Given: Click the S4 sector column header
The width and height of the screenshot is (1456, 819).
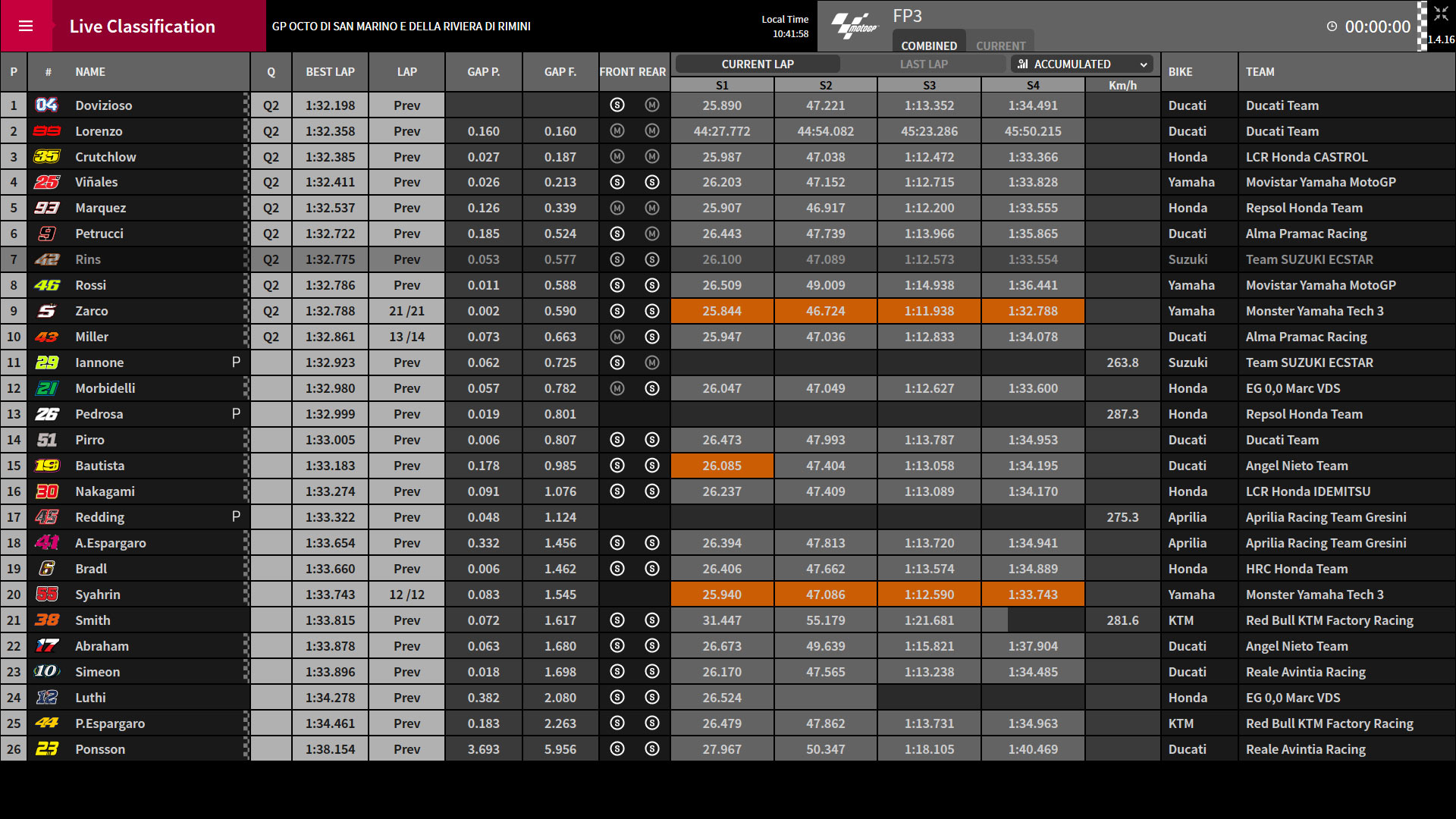Looking at the screenshot, I should coord(1033,85).
